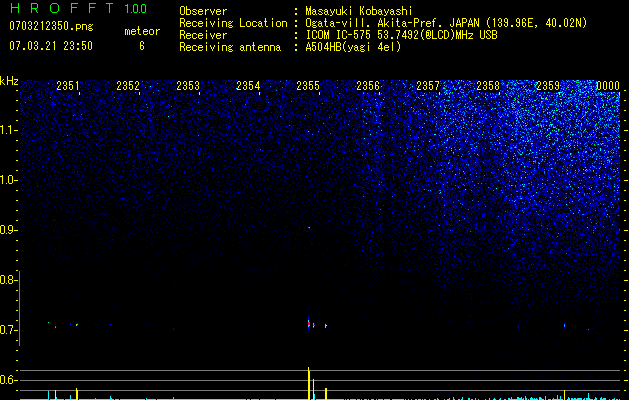The height and width of the screenshot is (400, 629).
Task: Click the 2359 time marker
Action: (548, 86)
